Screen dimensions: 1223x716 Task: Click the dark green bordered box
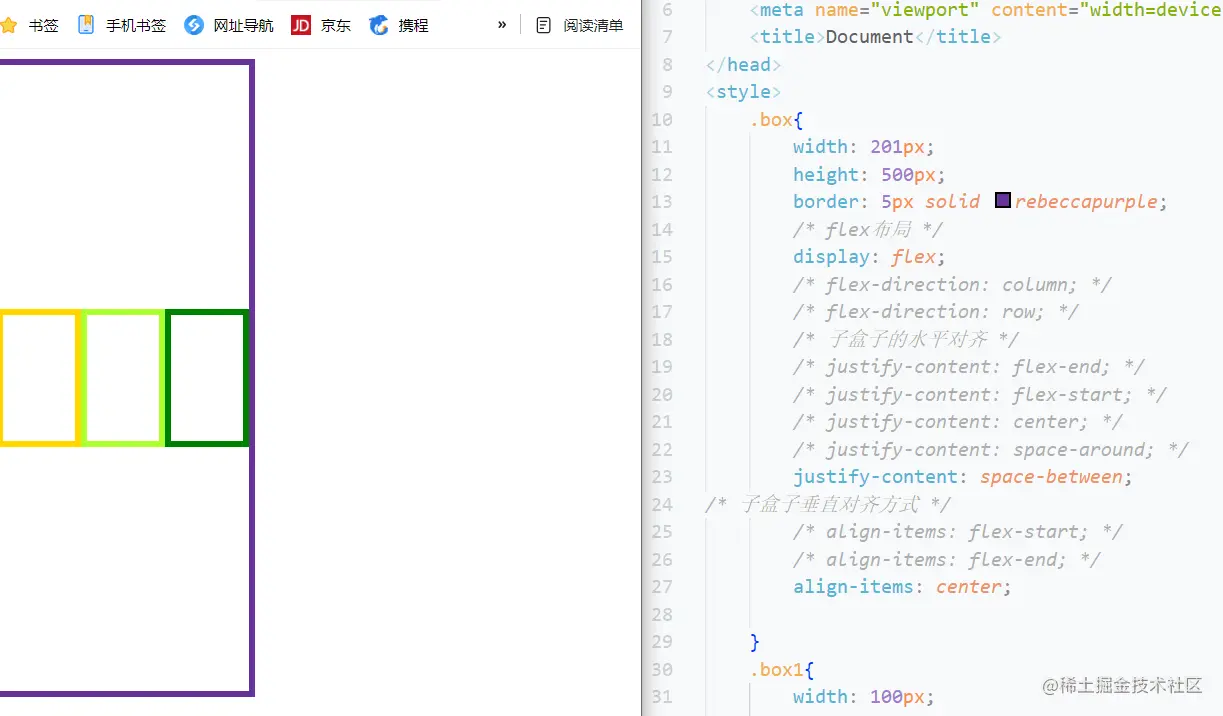click(206, 378)
